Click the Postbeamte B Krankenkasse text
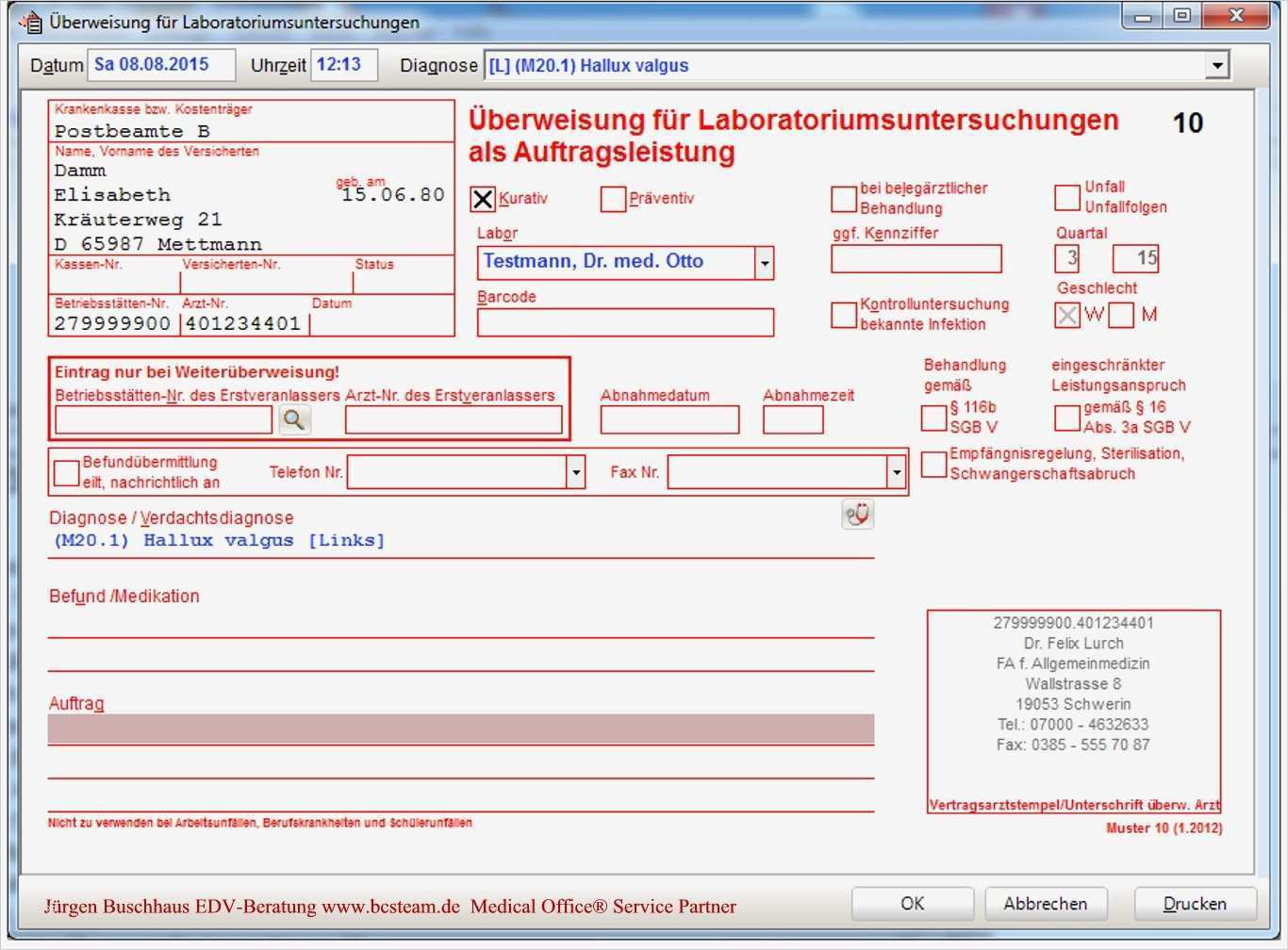The width and height of the screenshot is (1288, 950). (x=132, y=131)
